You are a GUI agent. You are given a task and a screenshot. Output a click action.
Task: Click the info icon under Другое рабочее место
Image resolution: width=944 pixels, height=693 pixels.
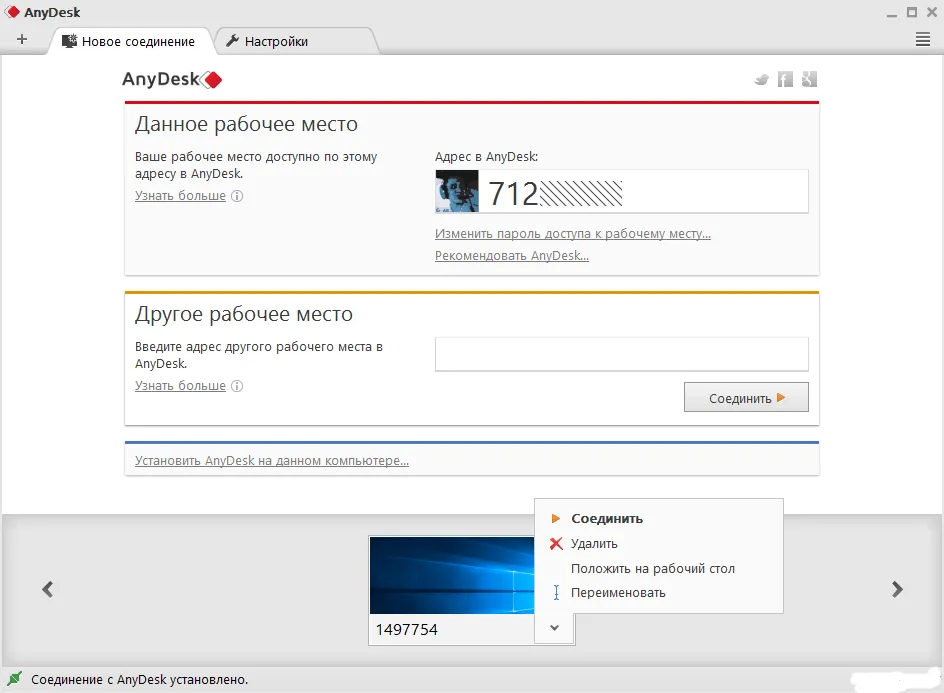click(237, 386)
